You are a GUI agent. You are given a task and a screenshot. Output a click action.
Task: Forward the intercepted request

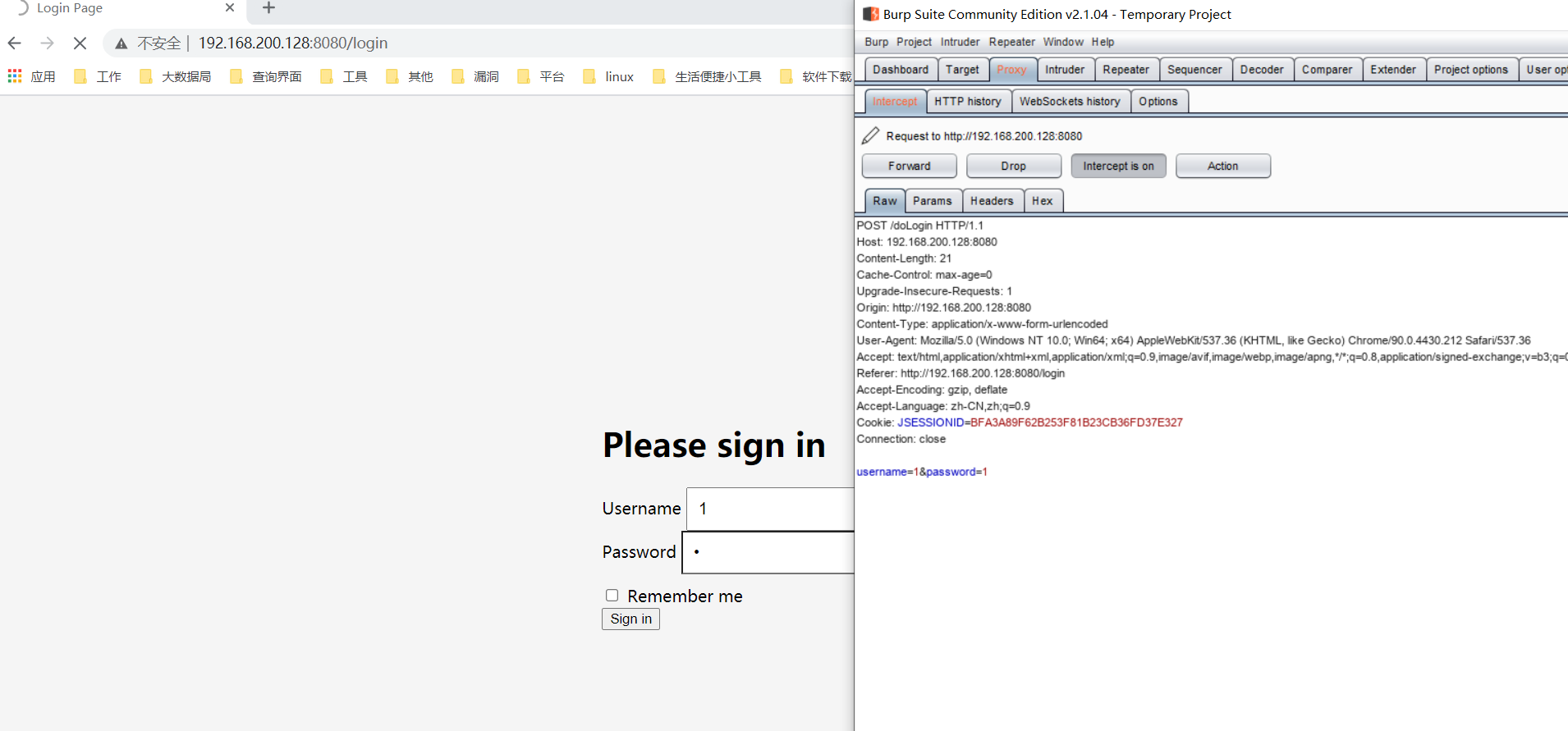click(909, 166)
